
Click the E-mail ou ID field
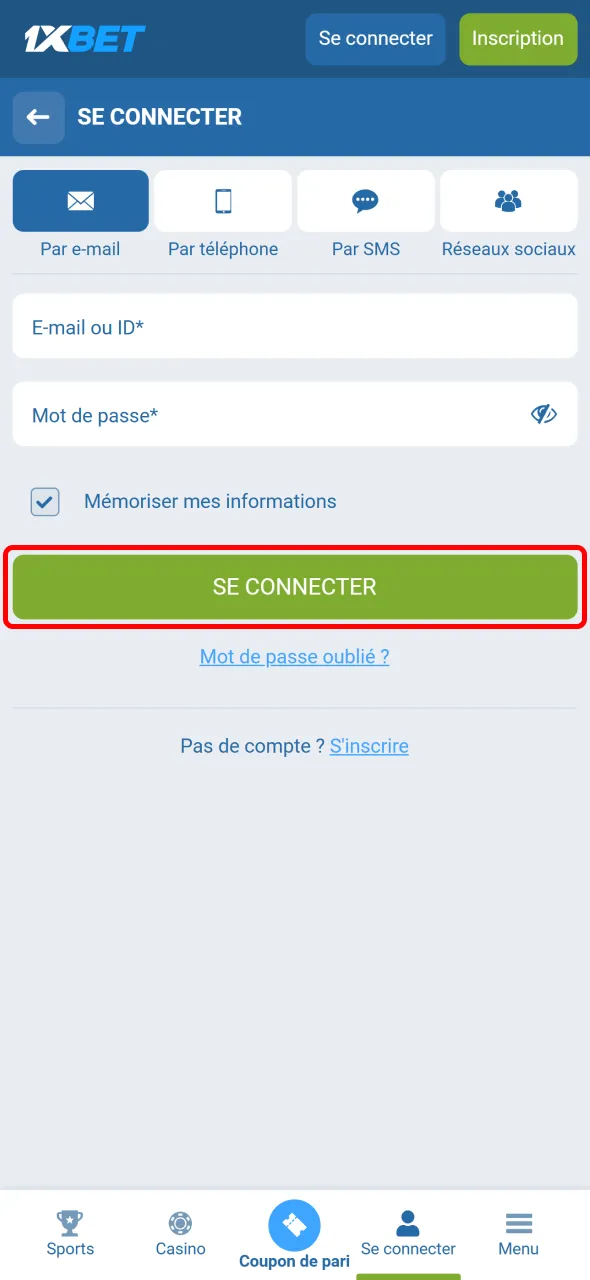[x=294, y=326]
